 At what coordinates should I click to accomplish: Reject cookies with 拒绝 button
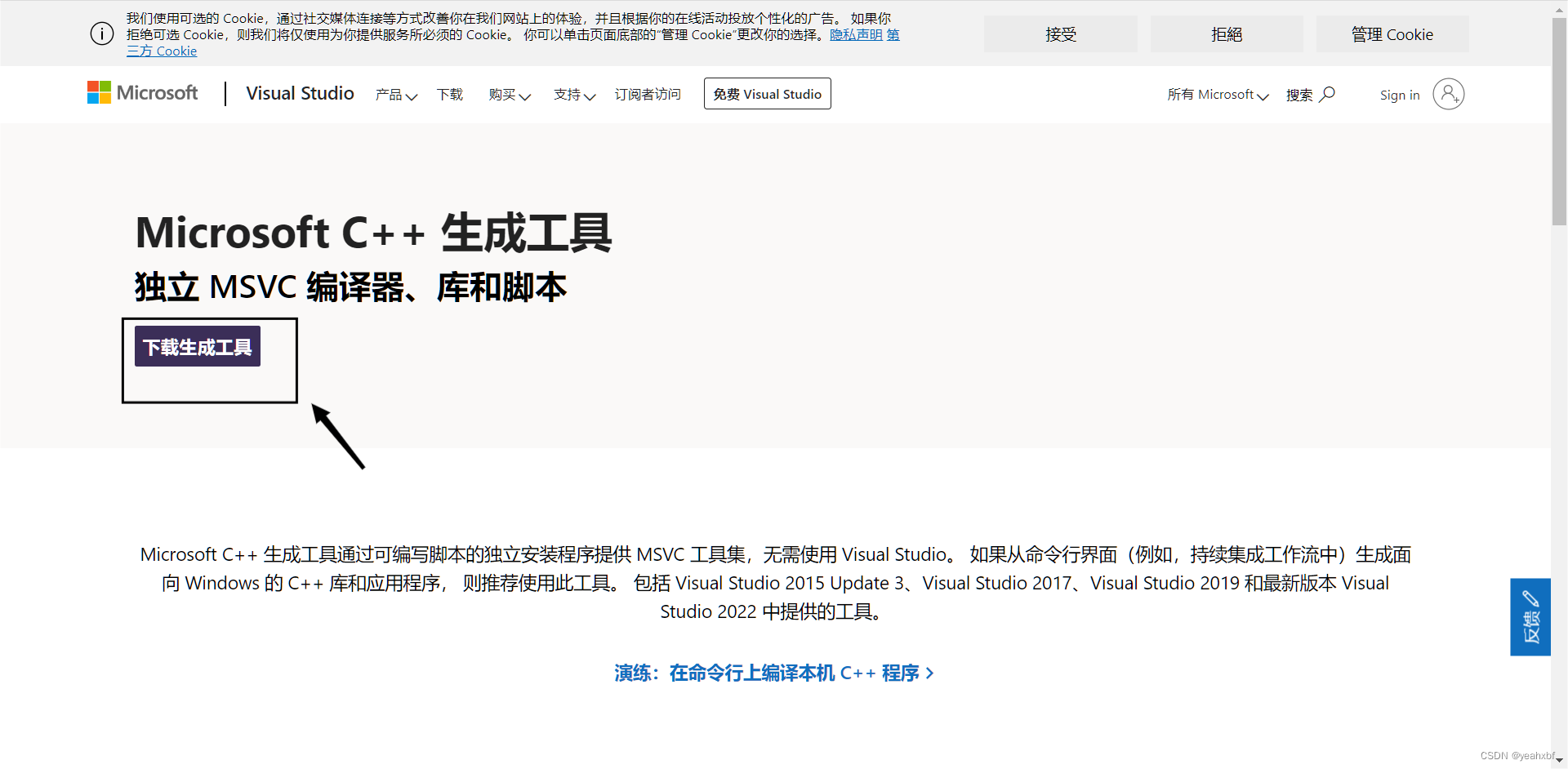pyautogui.click(x=1227, y=34)
